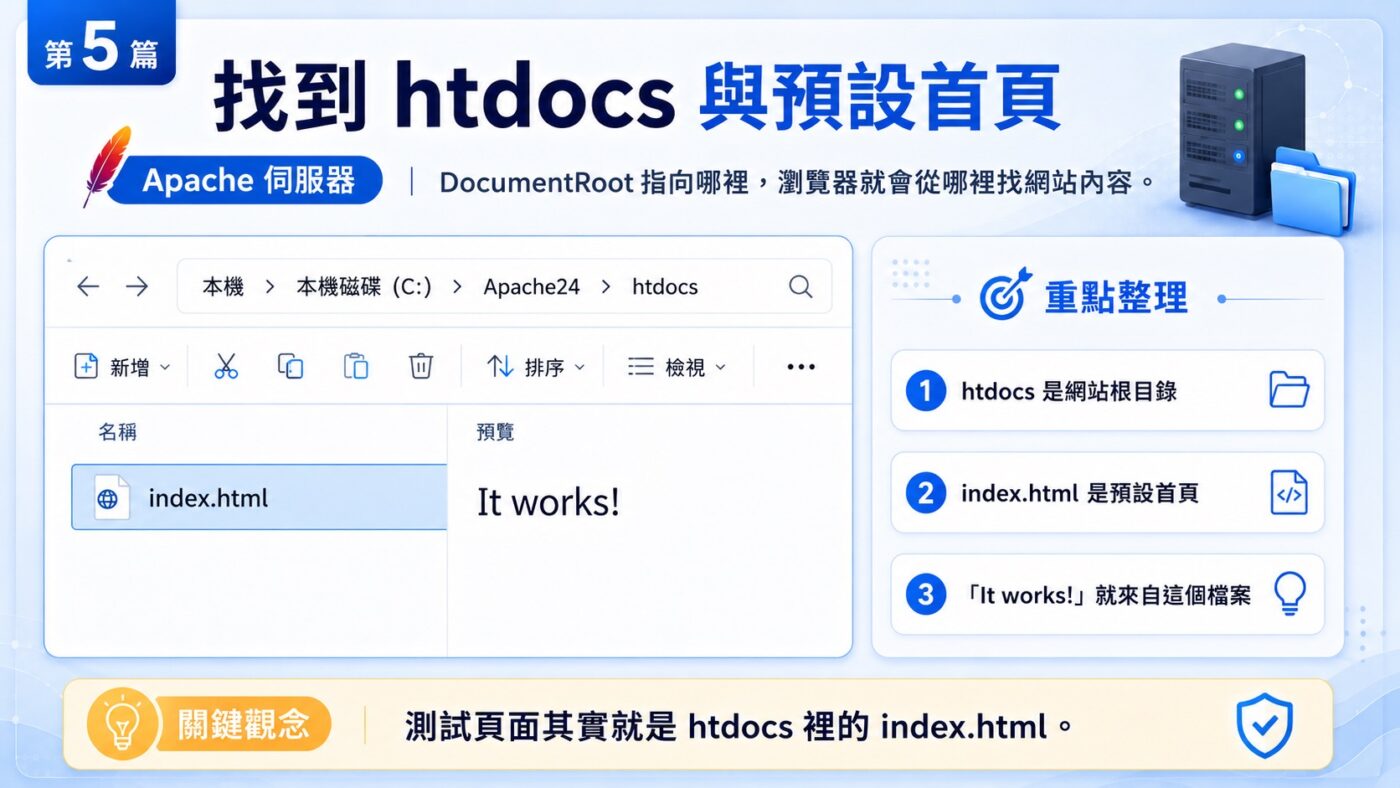Image resolution: width=1400 pixels, height=788 pixels.
Task: Open the 檢視 view dropdown
Action: (x=677, y=367)
